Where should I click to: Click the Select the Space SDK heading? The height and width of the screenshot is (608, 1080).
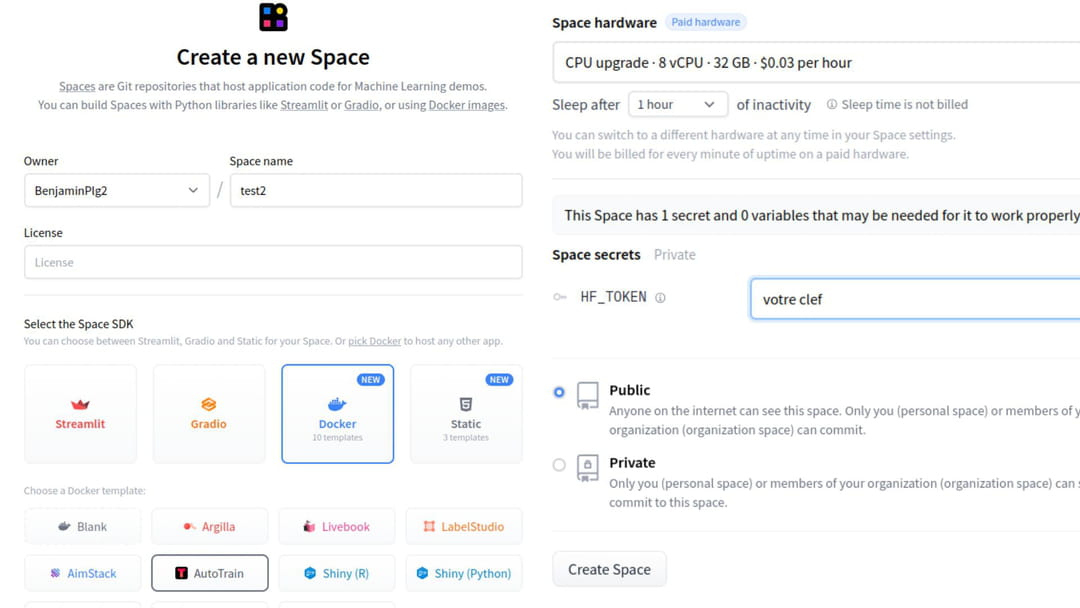coord(79,324)
